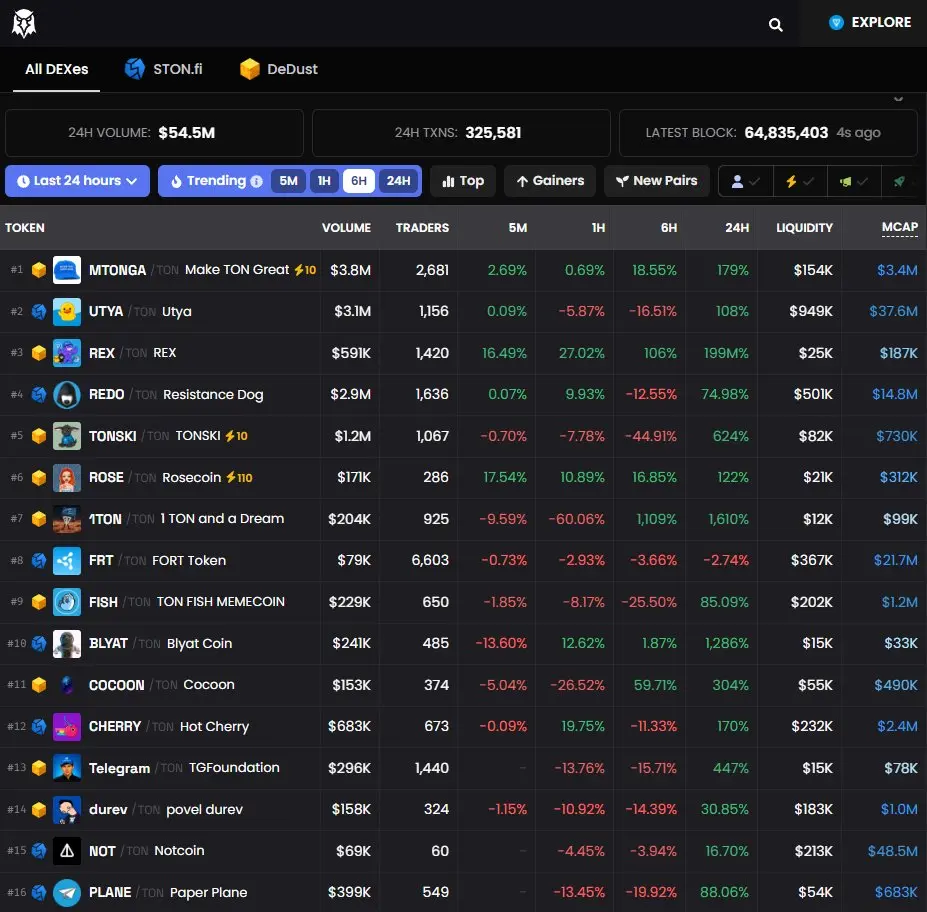This screenshot has height=912, width=927.
Task: Click the ROSE token logo
Action: [67, 478]
